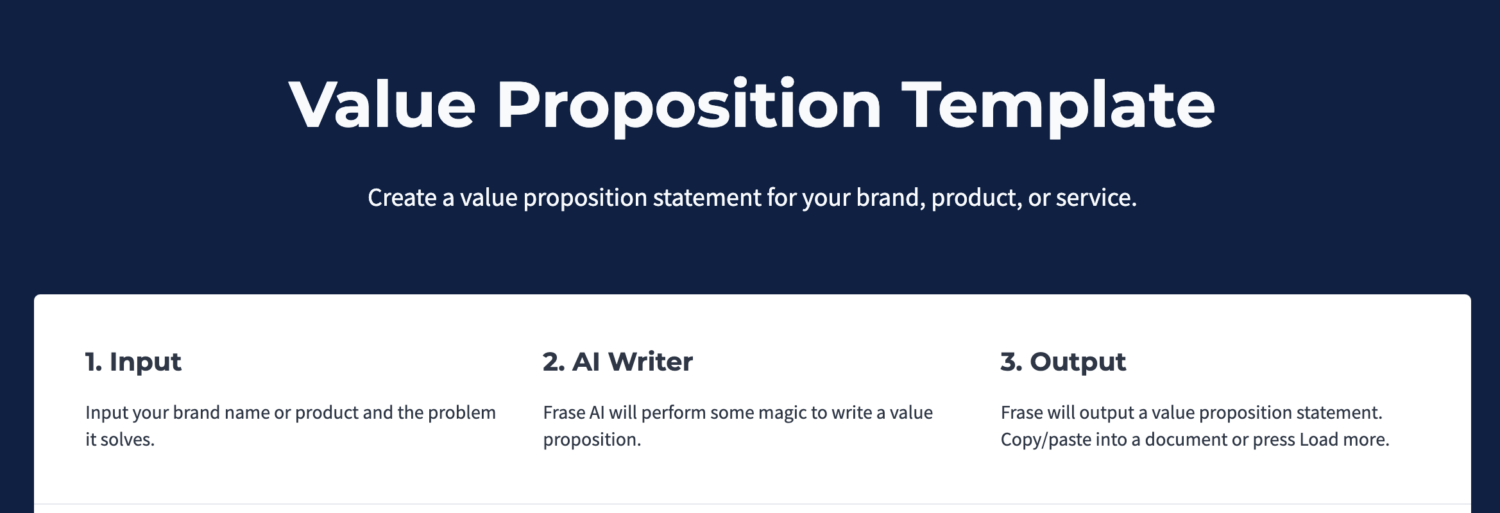Click the word "Template" in the page title

(x=1058, y=103)
